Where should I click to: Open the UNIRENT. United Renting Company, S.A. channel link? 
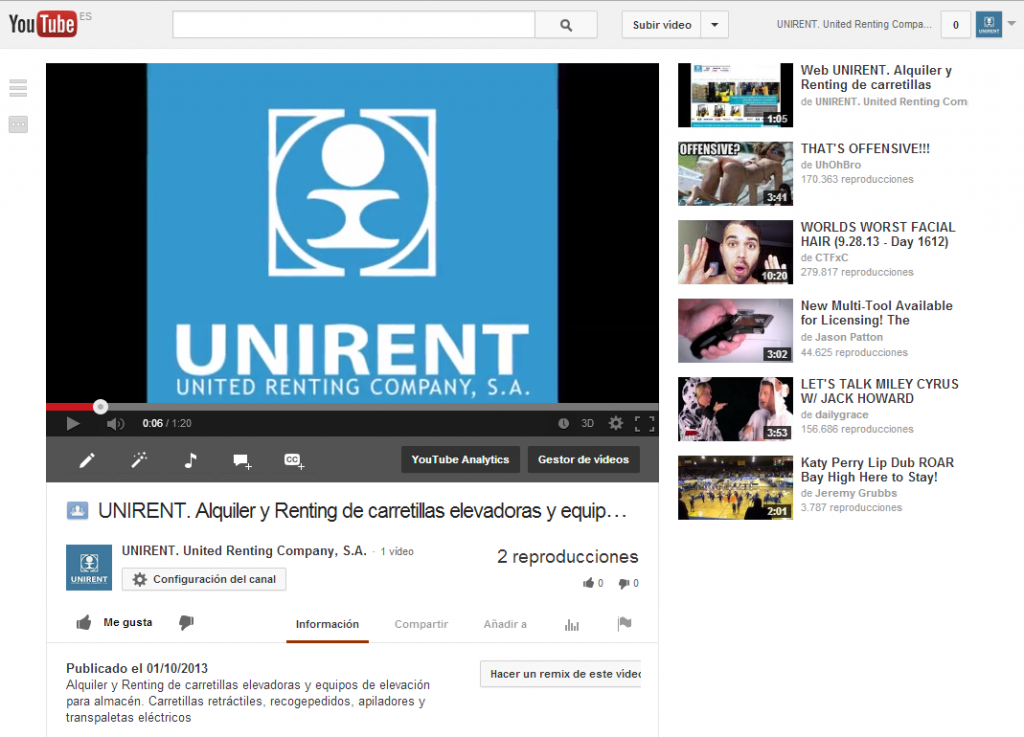pos(244,550)
